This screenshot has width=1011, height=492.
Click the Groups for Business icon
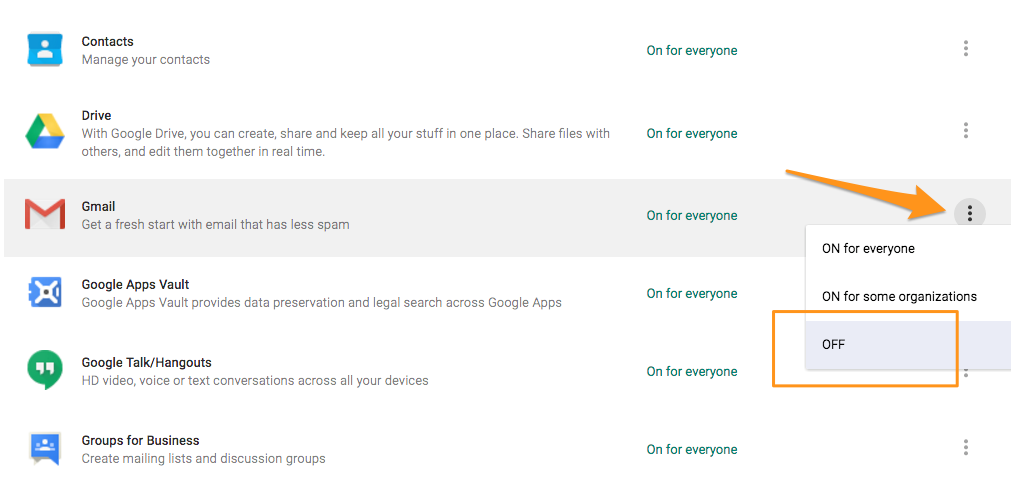tap(44, 449)
